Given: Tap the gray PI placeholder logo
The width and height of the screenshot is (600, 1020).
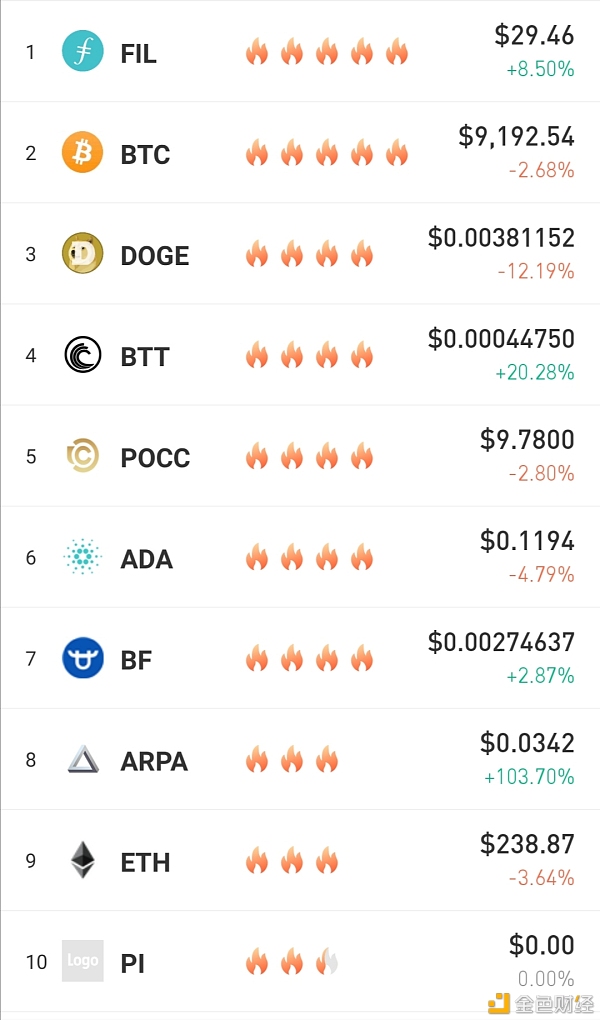Looking at the screenshot, I should pyautogui.click(x=83, y=961).
